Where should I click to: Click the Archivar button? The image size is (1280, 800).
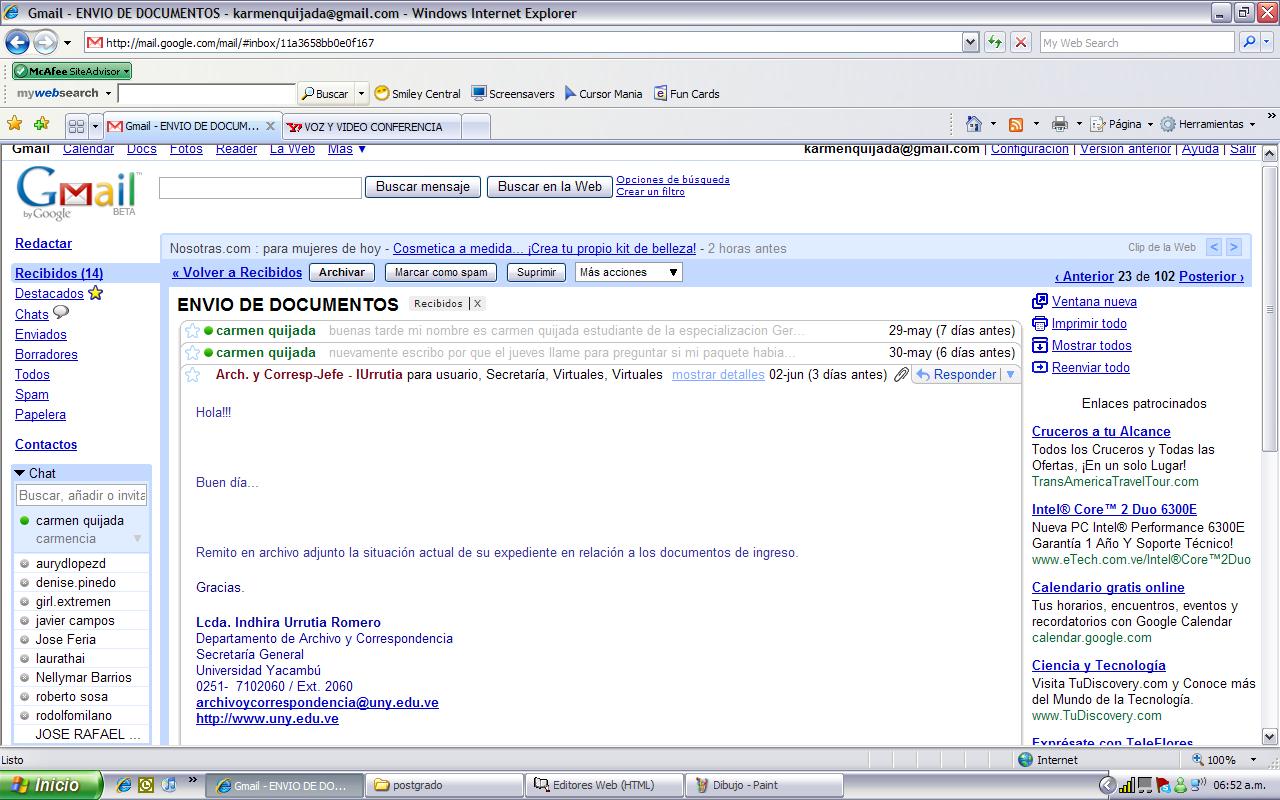point(342,272)
